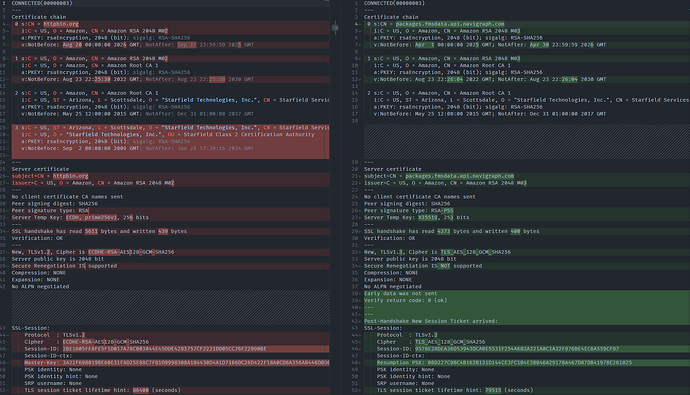Click the added-line marker on right line 12

[360, 80]
